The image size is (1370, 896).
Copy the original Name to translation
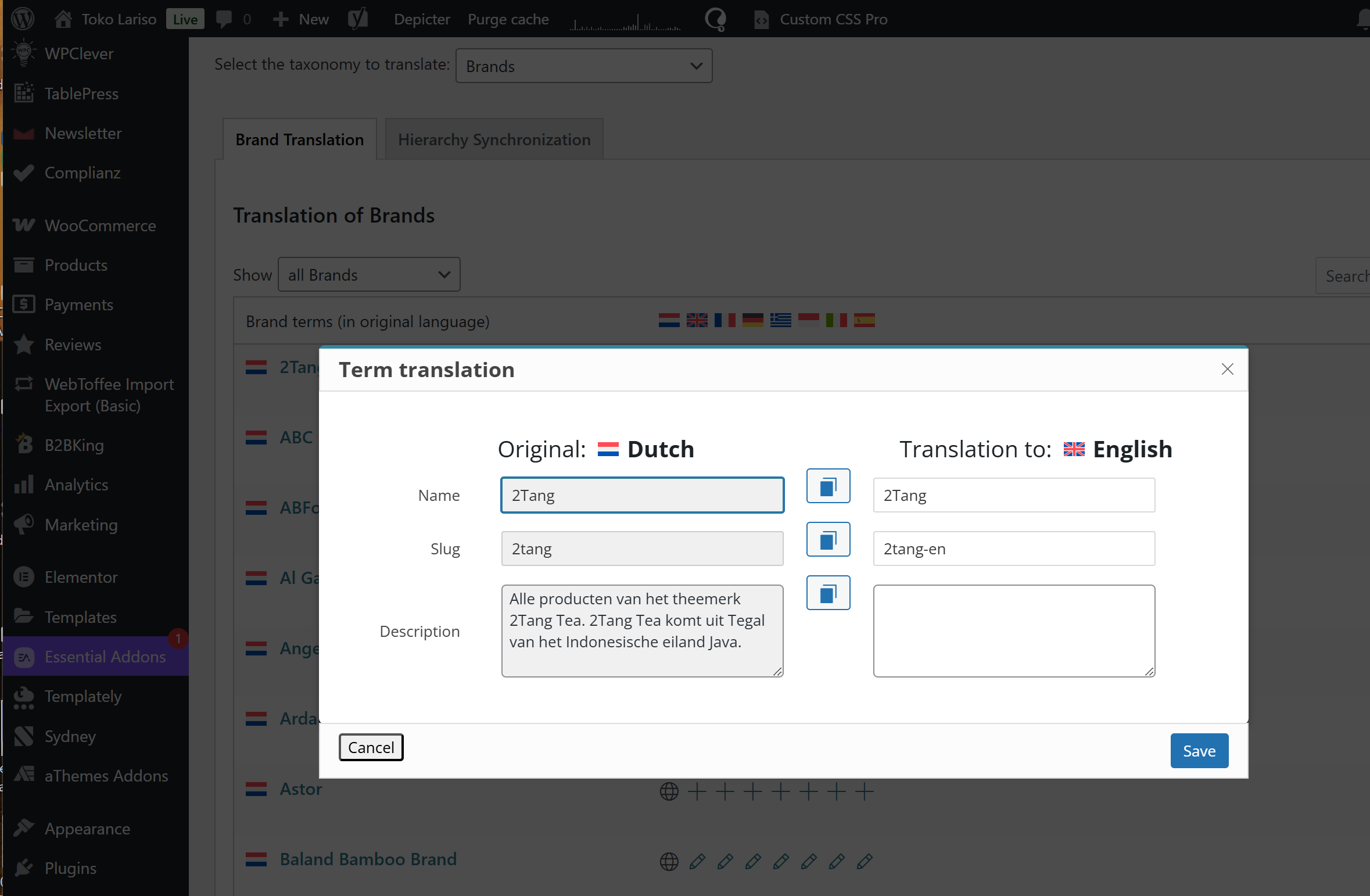(828, 486)
